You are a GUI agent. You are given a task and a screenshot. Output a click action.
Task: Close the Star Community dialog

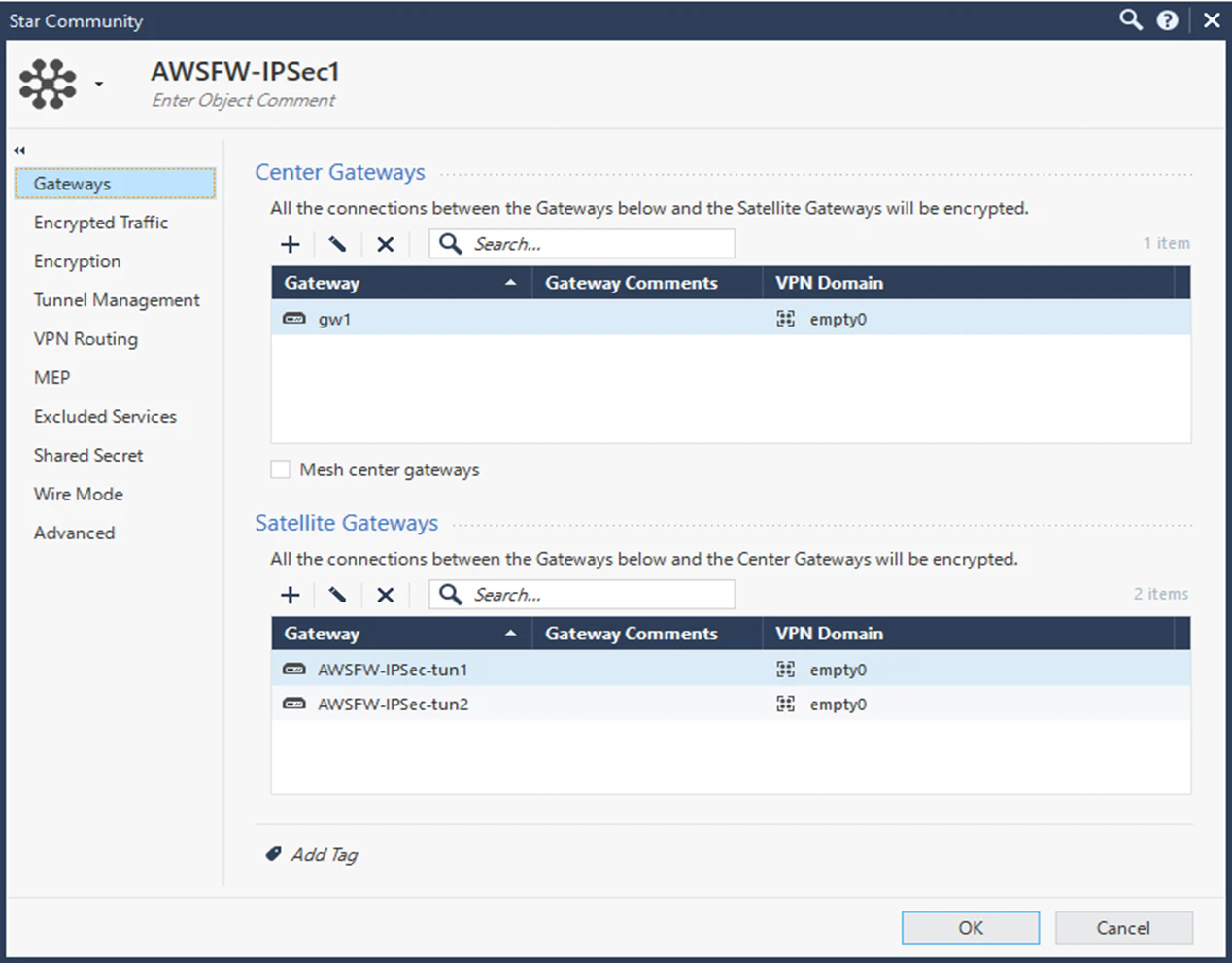(x=1212, y=20)
